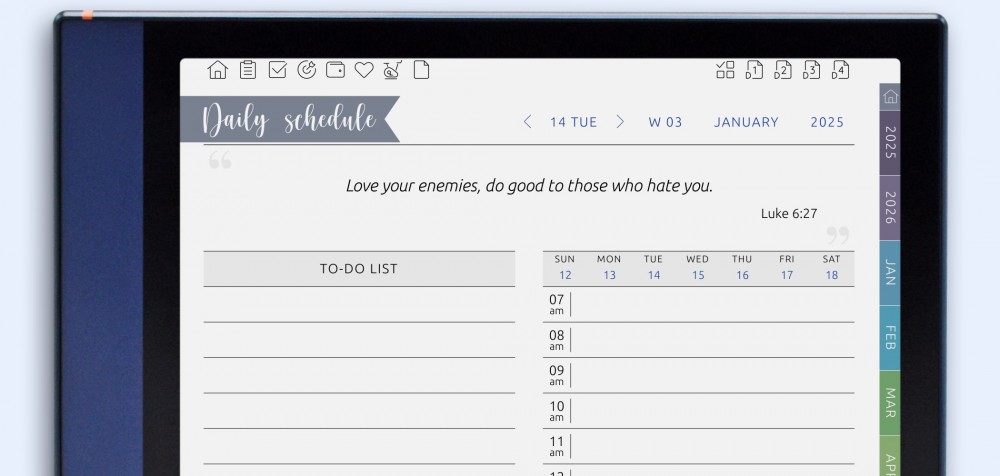Open the clipboard notes icon
1000x476 pixels.
[248, 70]
